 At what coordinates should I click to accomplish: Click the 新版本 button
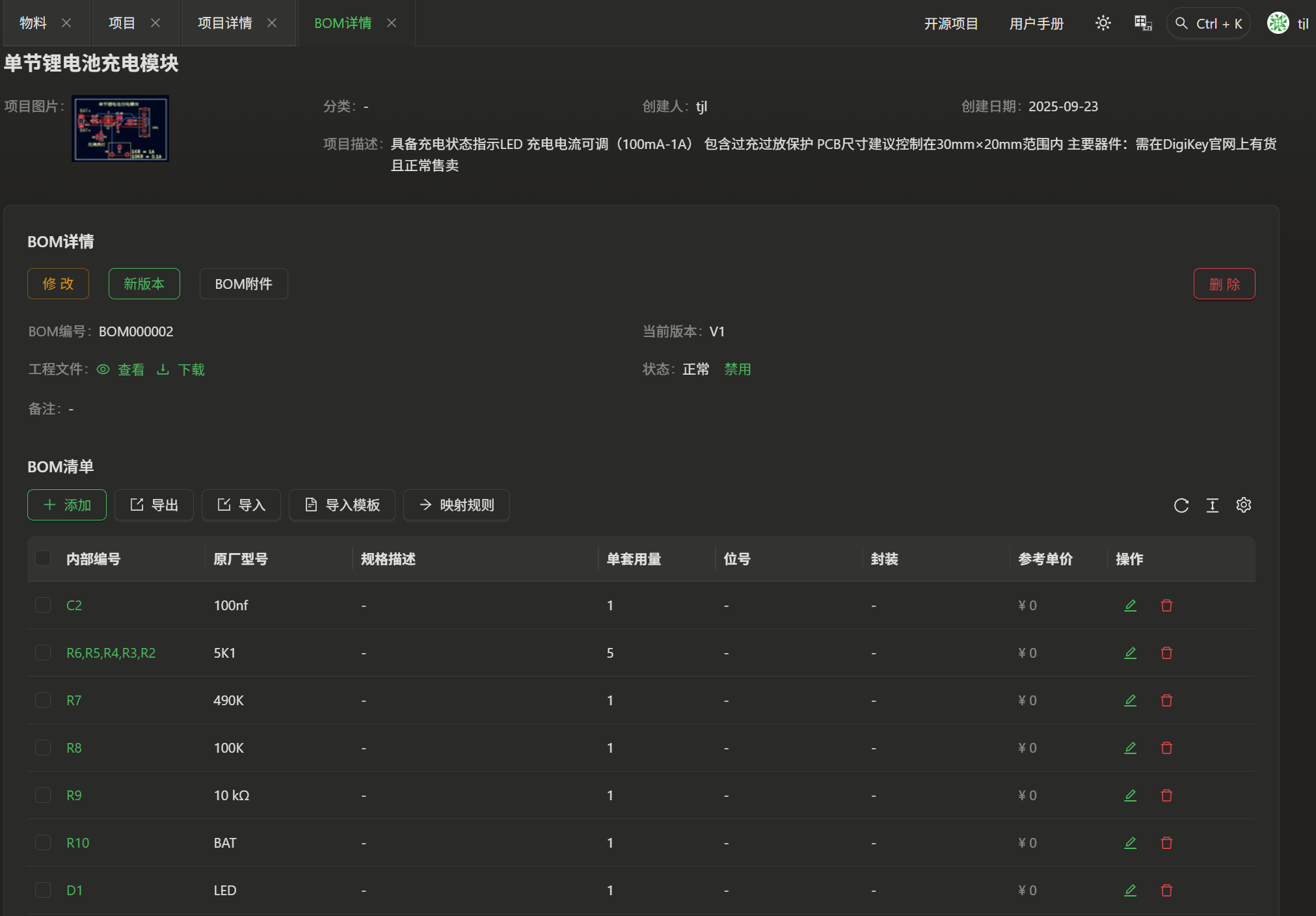pyautogui.click(x=144, y=284)
